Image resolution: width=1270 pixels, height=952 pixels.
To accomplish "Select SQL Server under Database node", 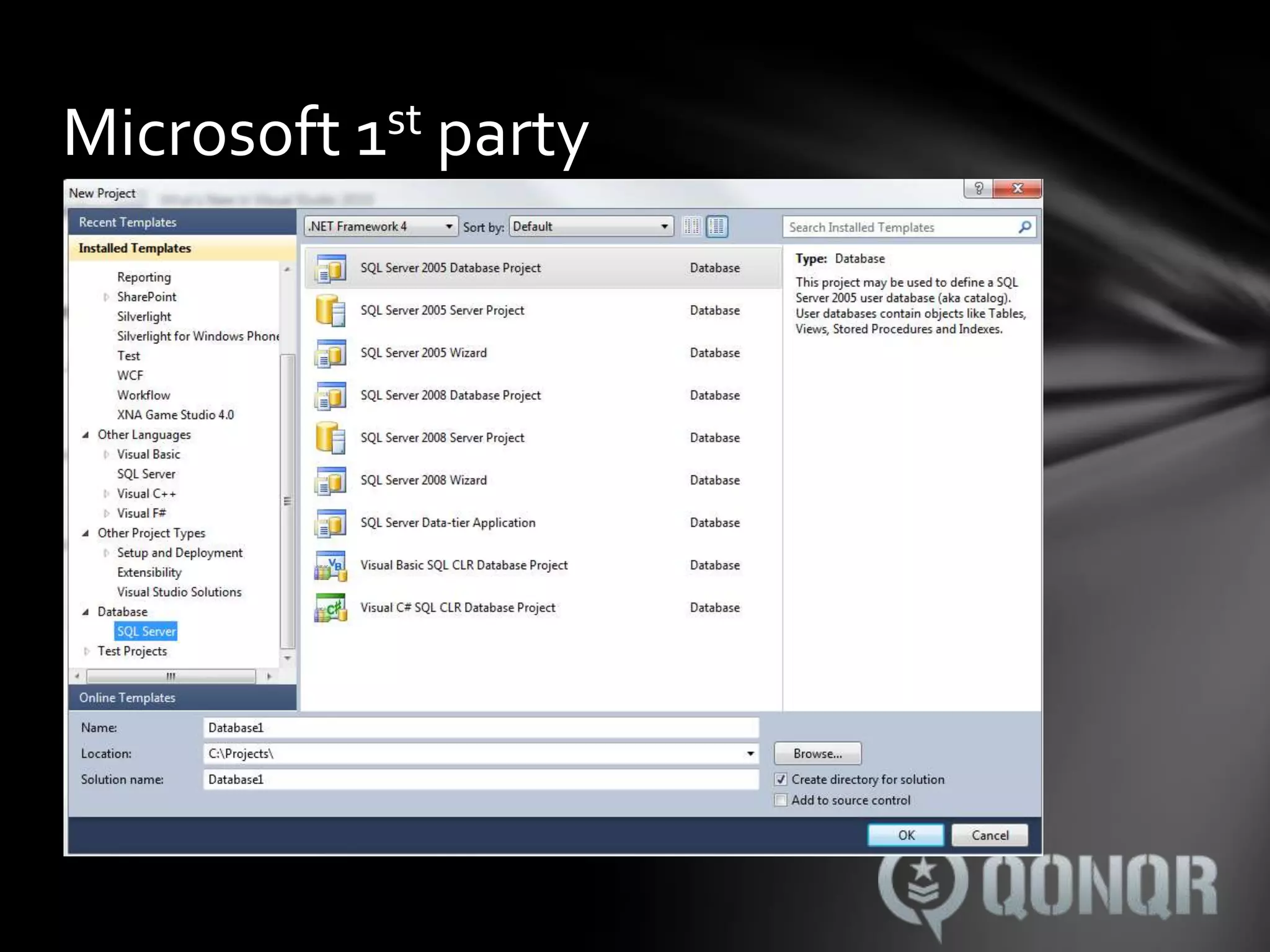I will [146, 632].
